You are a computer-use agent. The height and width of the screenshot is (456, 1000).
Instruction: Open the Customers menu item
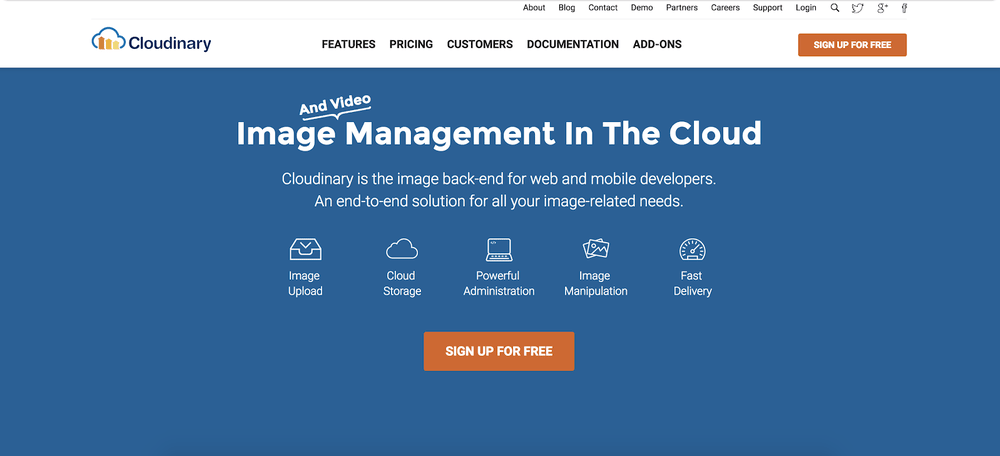pyautogui.click(x=480, y=44)
